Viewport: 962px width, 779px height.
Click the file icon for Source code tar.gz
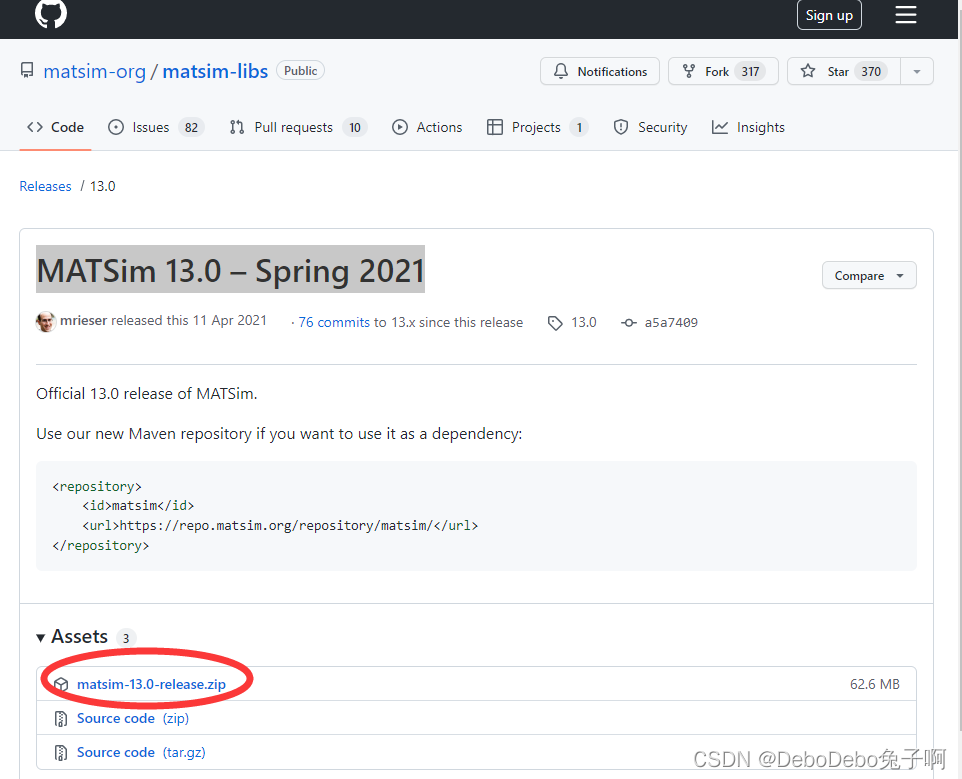click(x=61, y=753)
